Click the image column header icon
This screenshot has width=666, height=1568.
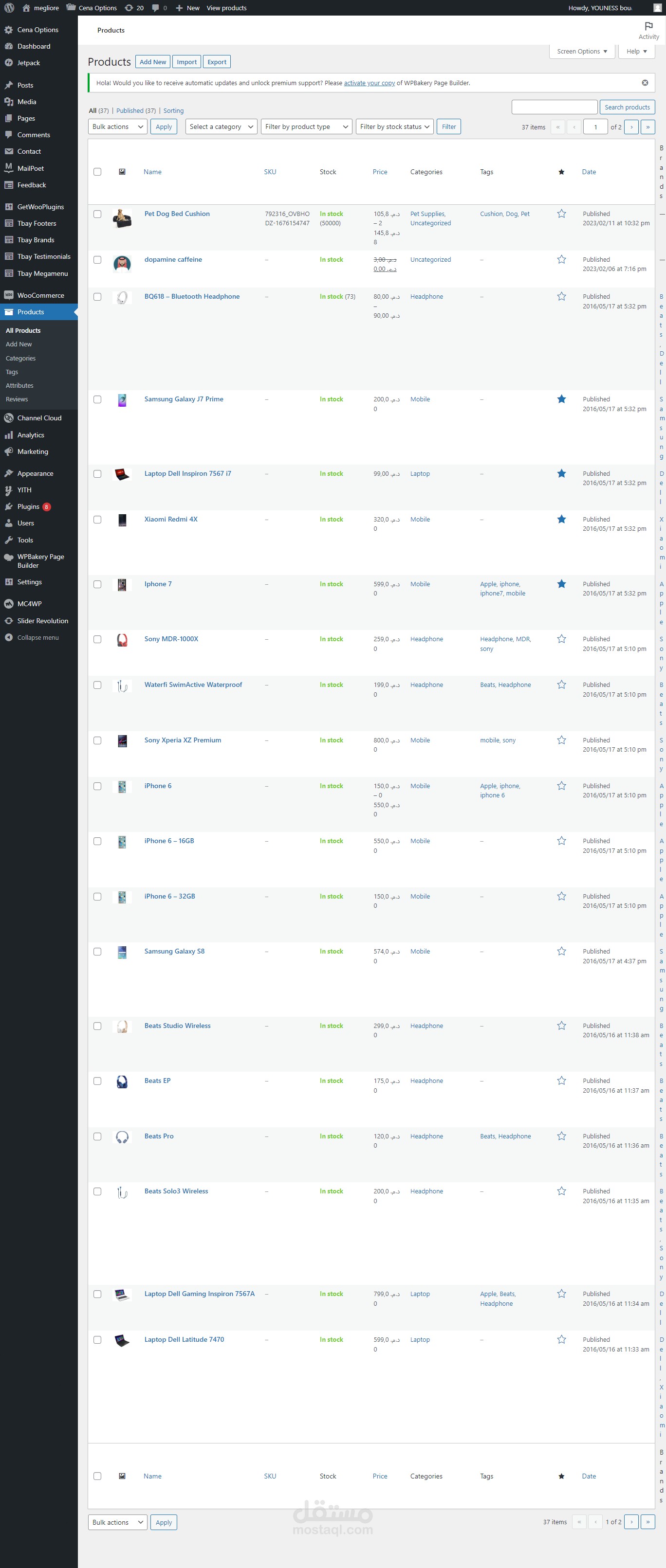click(x=122, y=172)
